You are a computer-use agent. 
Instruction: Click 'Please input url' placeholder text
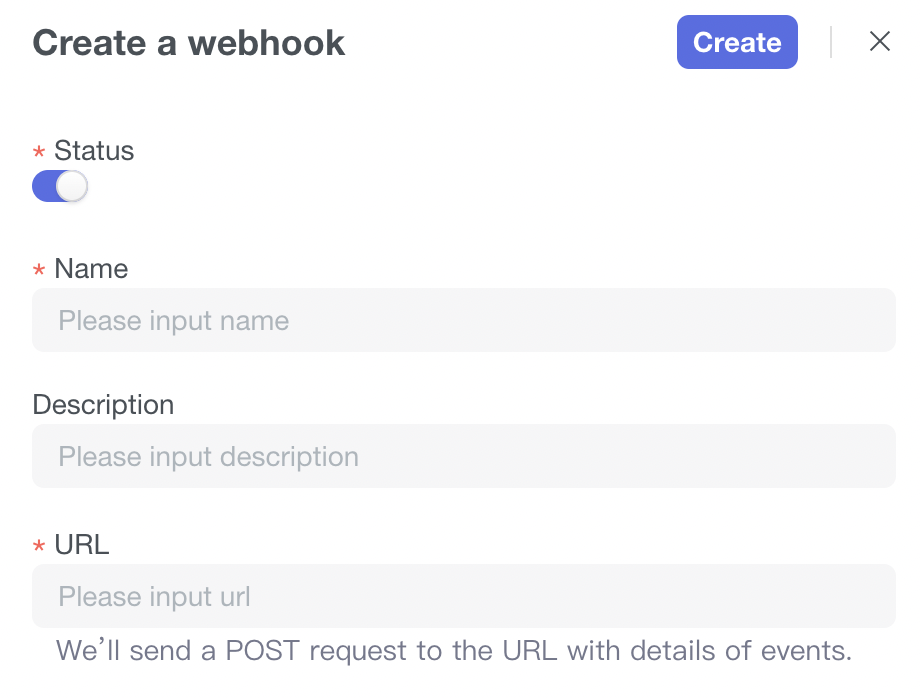click(x=154, y=597)
